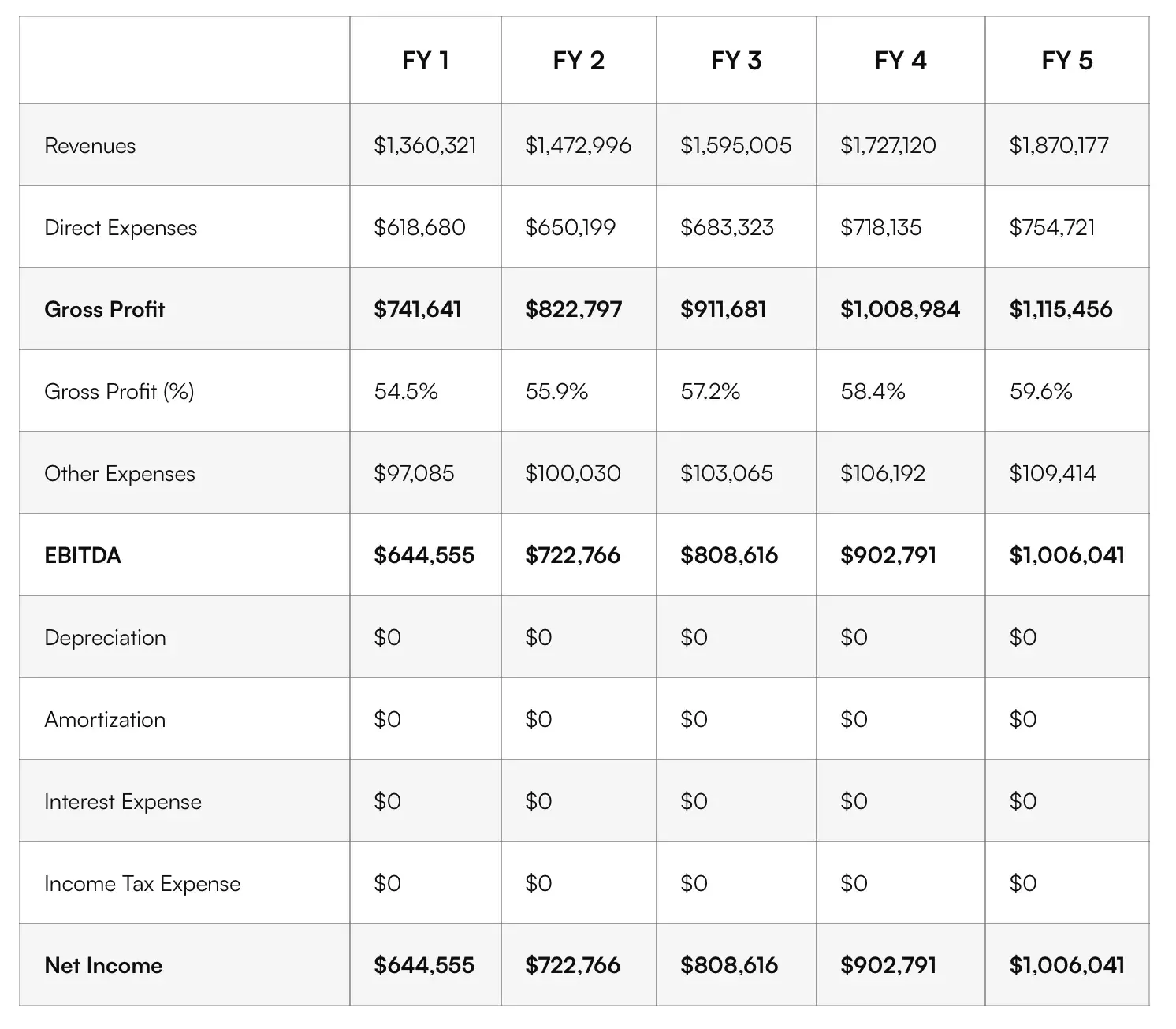The width and height of the screenshot is (1176, 1029).
Task: Click the FY 1 column header
Action: pyautogui.click(x=426, y=61)
